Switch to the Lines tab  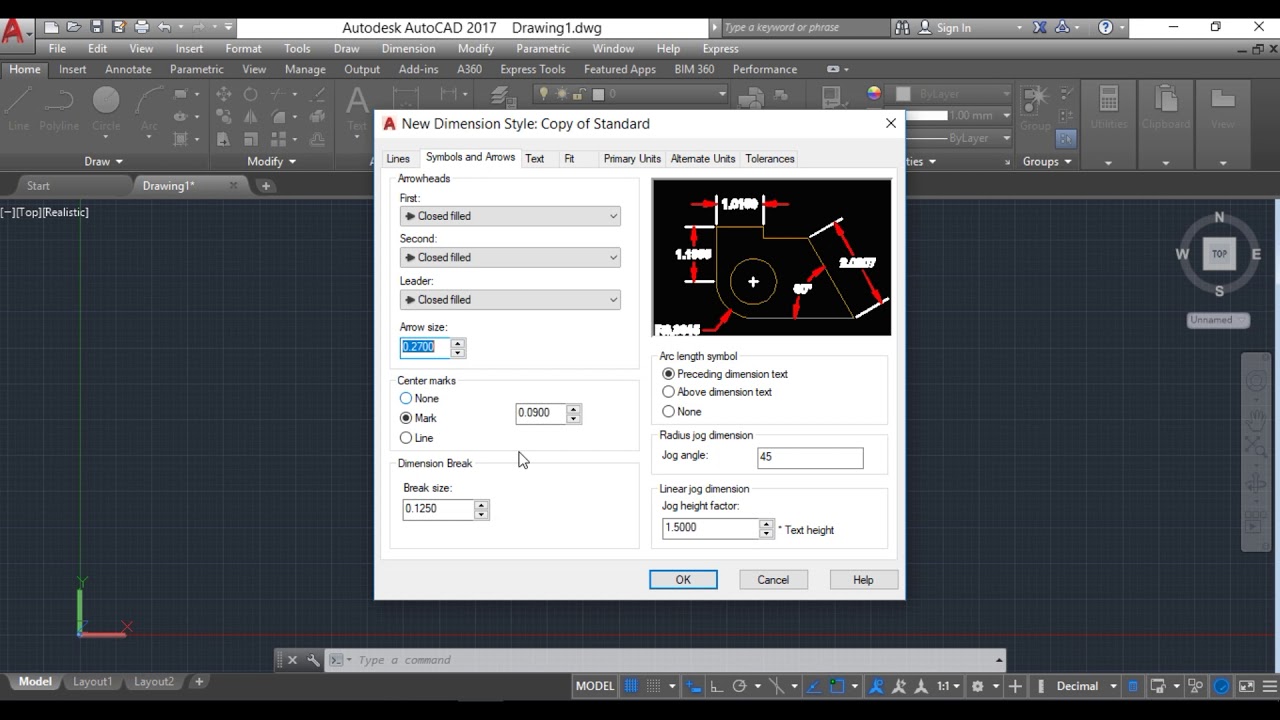click(x=398, y=159)
